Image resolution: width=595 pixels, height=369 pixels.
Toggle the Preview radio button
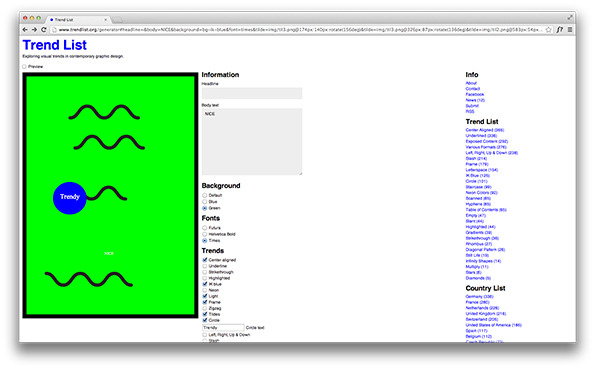pos(25,67)
